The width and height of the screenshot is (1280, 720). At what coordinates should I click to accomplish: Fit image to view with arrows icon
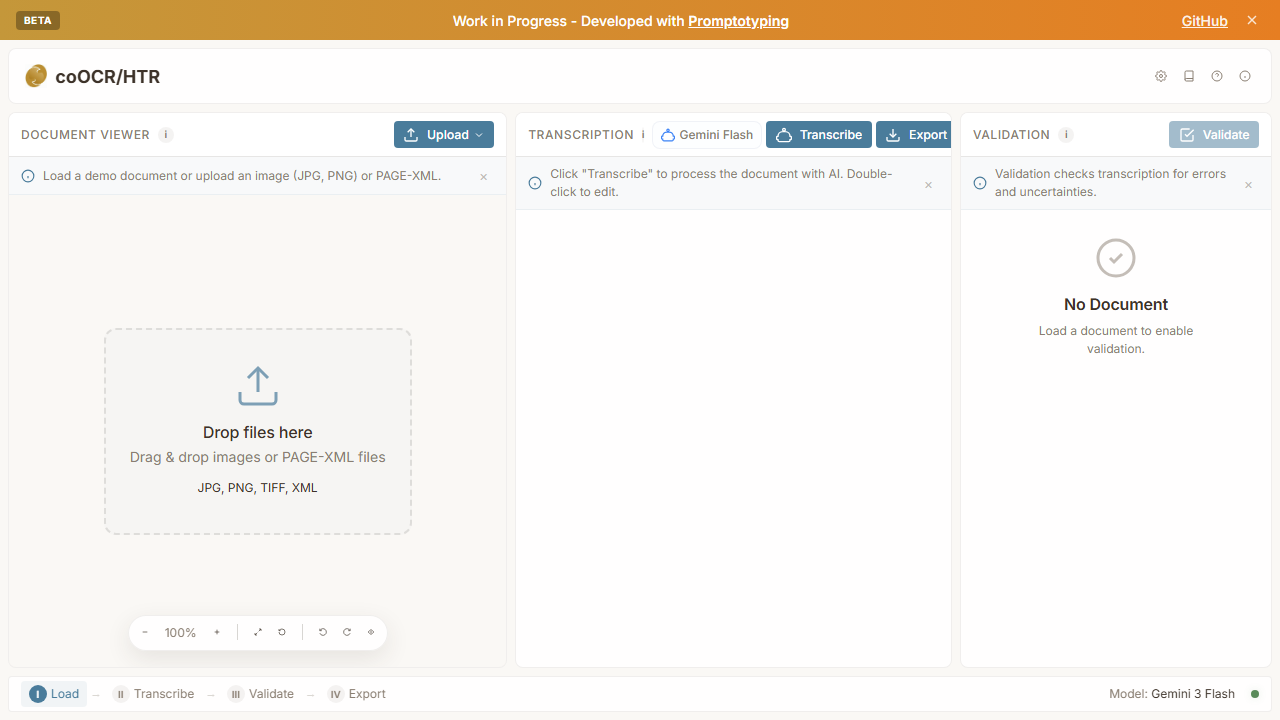pyautogui.click(x=258, y=632)
